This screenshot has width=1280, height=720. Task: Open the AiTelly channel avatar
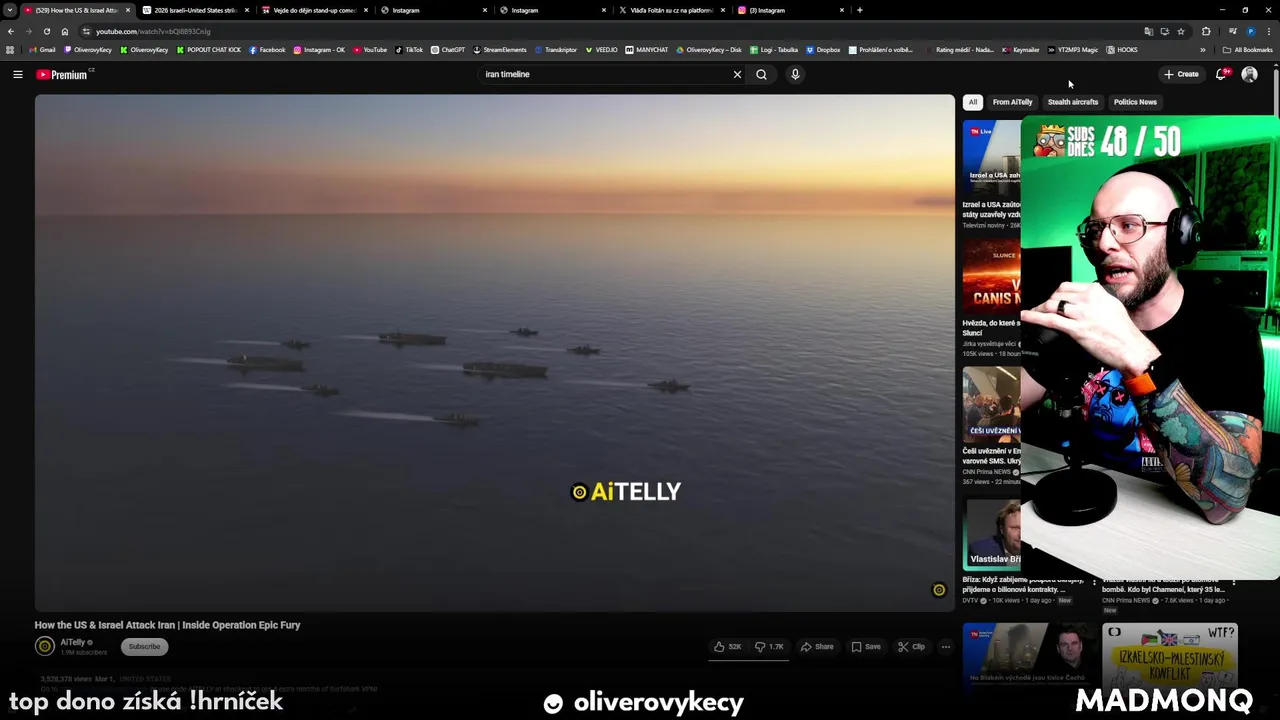pyautogui.click(x=45, y=647)
